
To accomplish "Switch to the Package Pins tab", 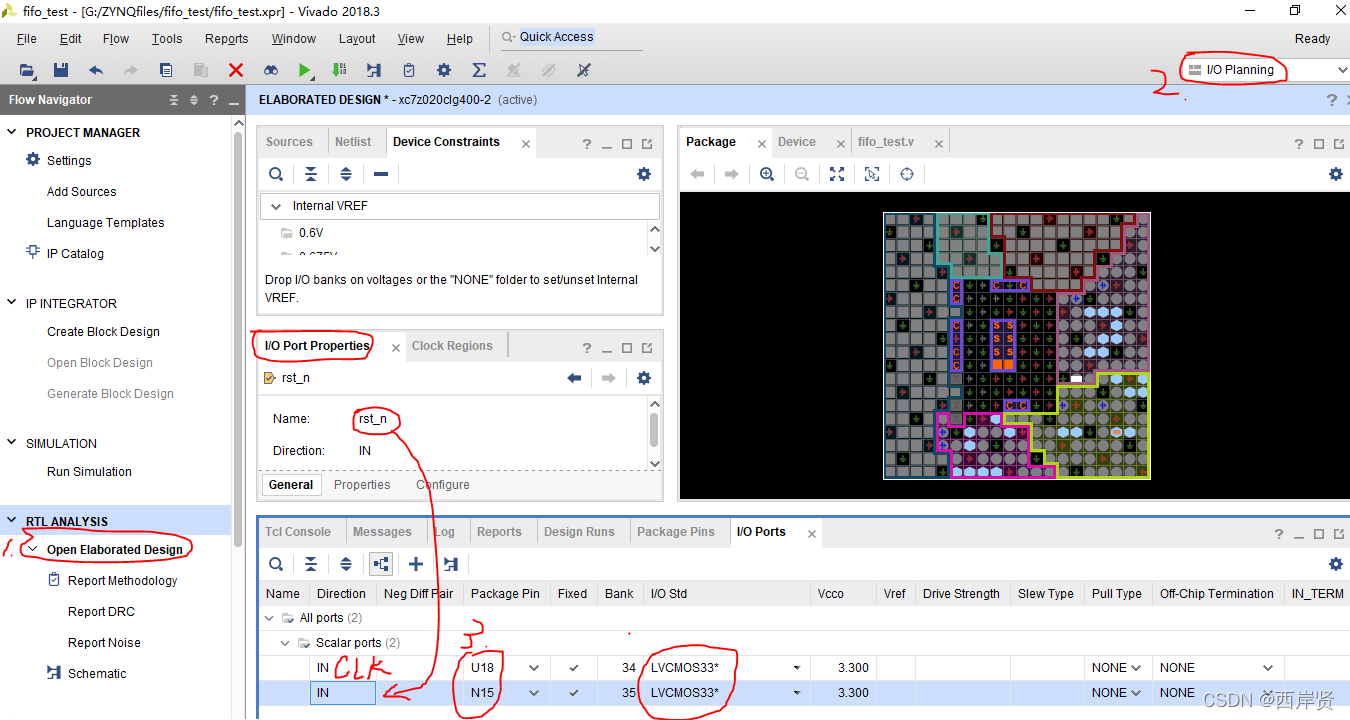I will coord(676,532).
